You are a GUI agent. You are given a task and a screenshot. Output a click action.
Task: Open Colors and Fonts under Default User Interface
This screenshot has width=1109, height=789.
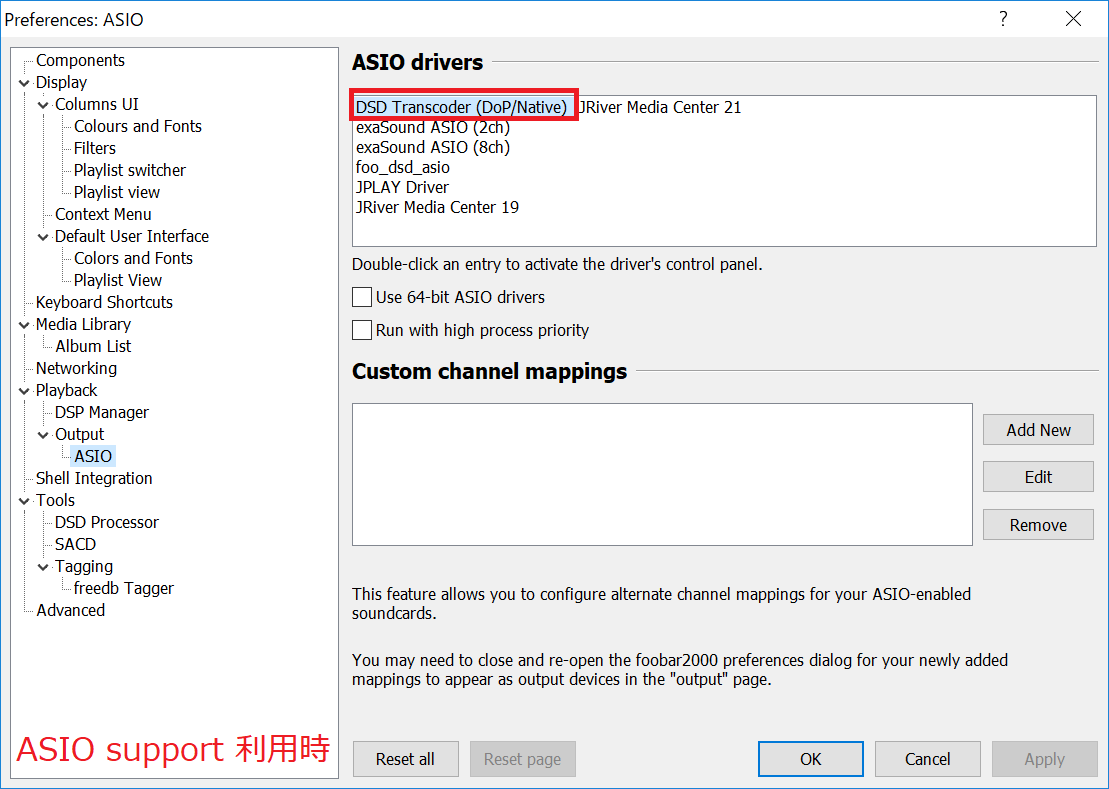click(x=133, y=258)
